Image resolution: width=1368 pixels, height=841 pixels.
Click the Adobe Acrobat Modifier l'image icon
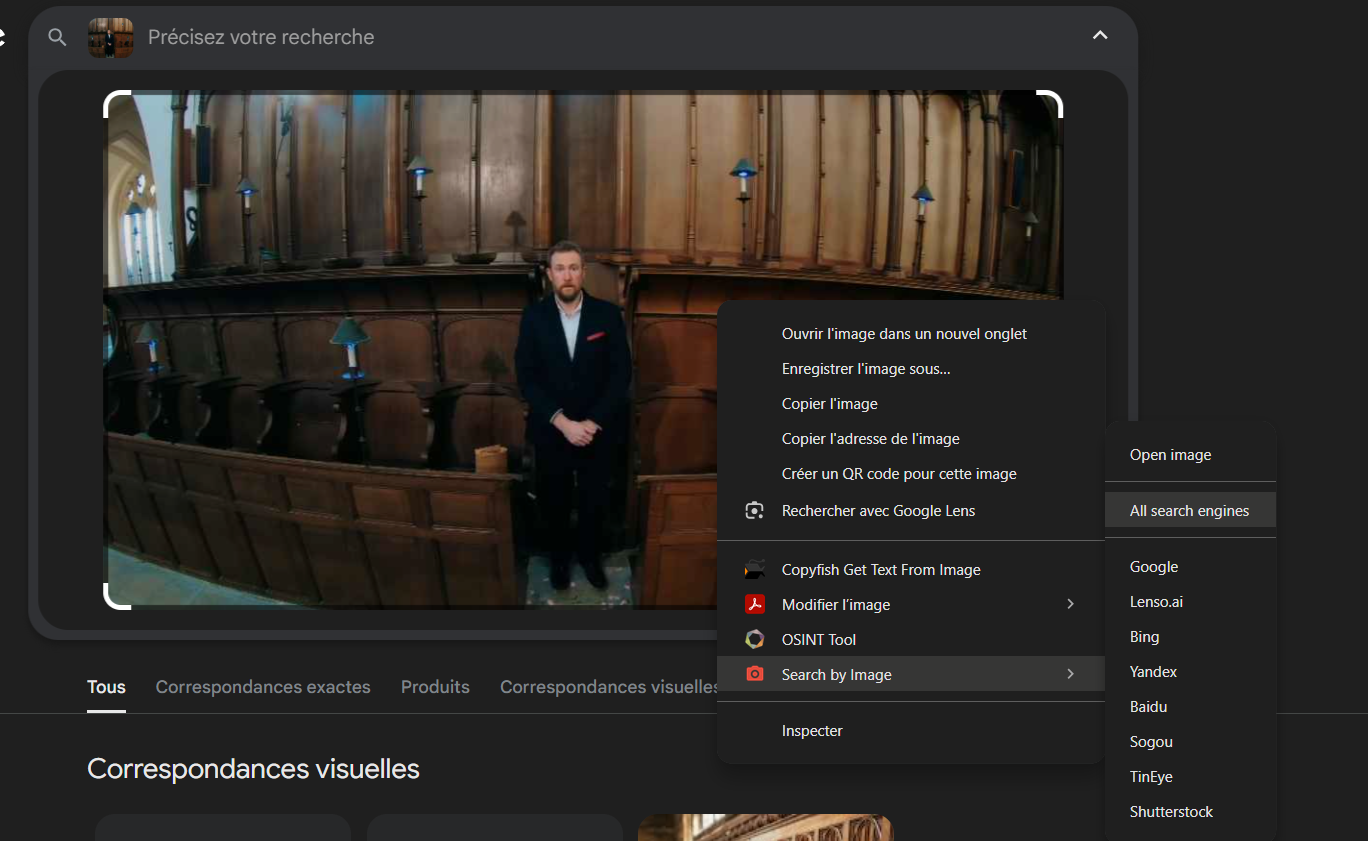pyautogui.click(x=755, y=605)
